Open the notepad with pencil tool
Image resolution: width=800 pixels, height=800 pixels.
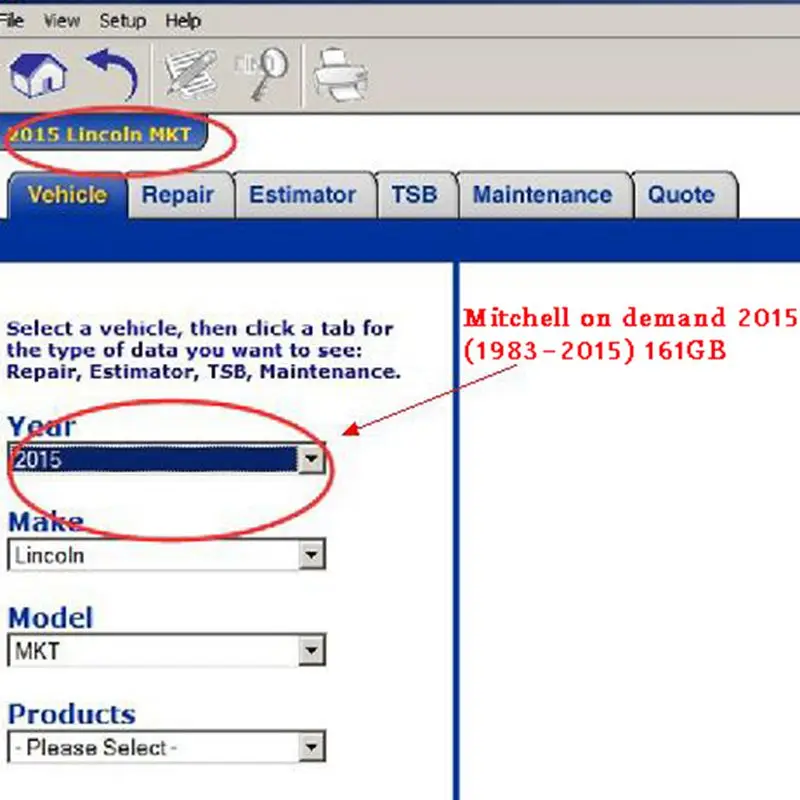[x=191, y=74]
